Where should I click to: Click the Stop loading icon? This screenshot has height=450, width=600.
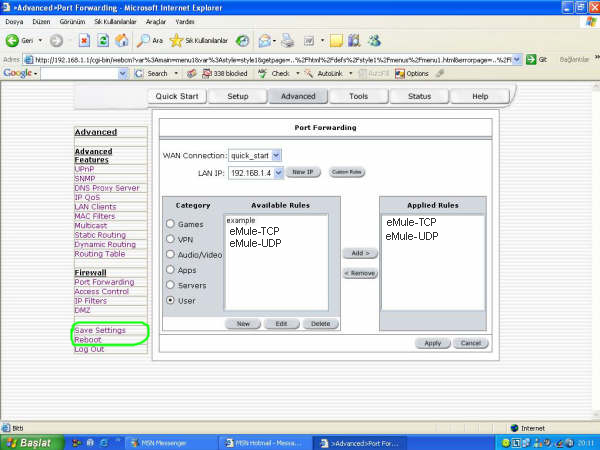(x=84, y=40)
